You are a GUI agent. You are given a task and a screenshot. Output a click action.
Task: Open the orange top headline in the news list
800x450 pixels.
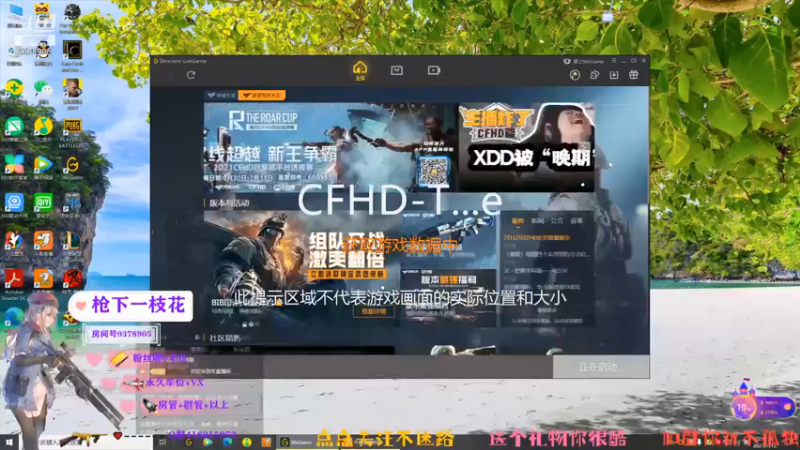[x=537, y=238]
